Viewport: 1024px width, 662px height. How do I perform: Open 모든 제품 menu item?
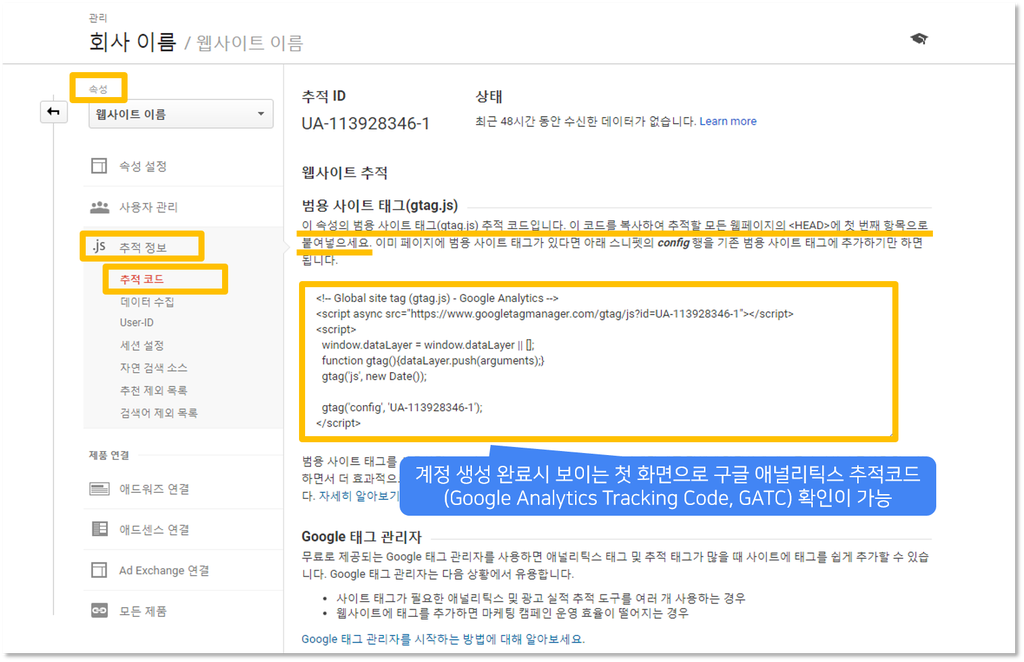tap(142, 611)
